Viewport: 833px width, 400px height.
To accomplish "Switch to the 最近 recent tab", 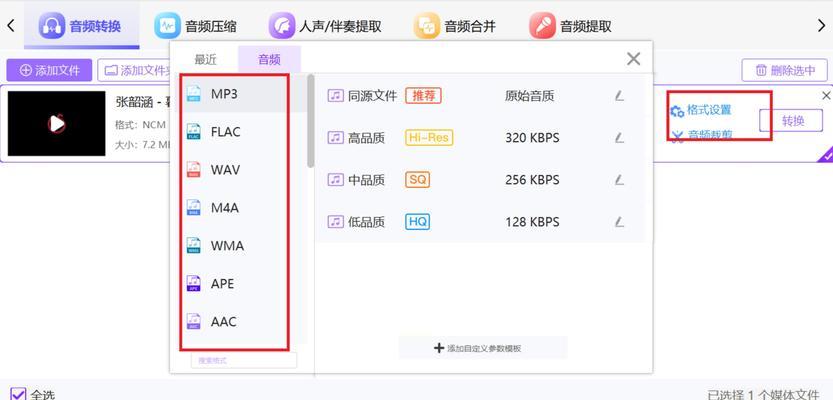I will click(x=206, y=59).
